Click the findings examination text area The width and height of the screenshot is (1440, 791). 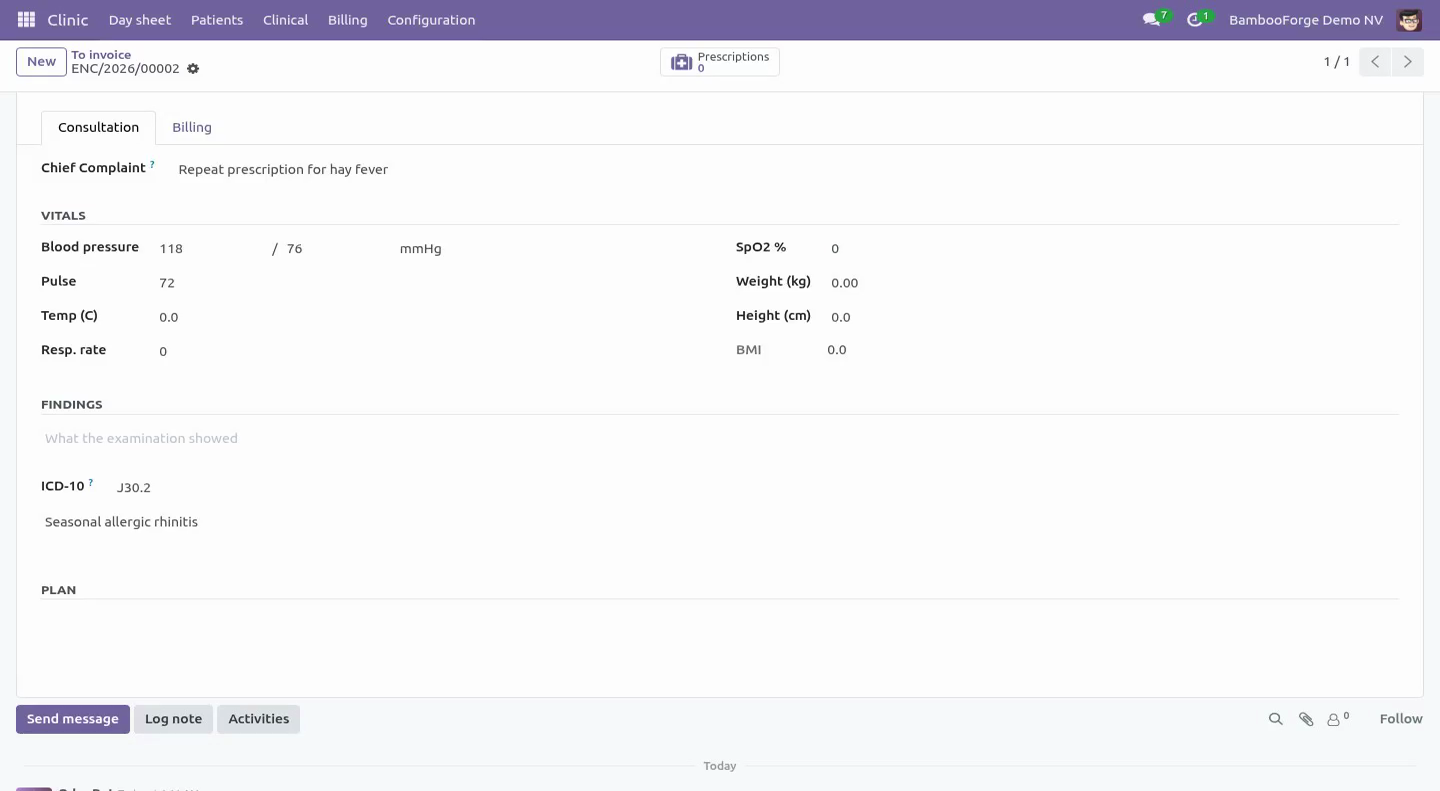point(720,439)
